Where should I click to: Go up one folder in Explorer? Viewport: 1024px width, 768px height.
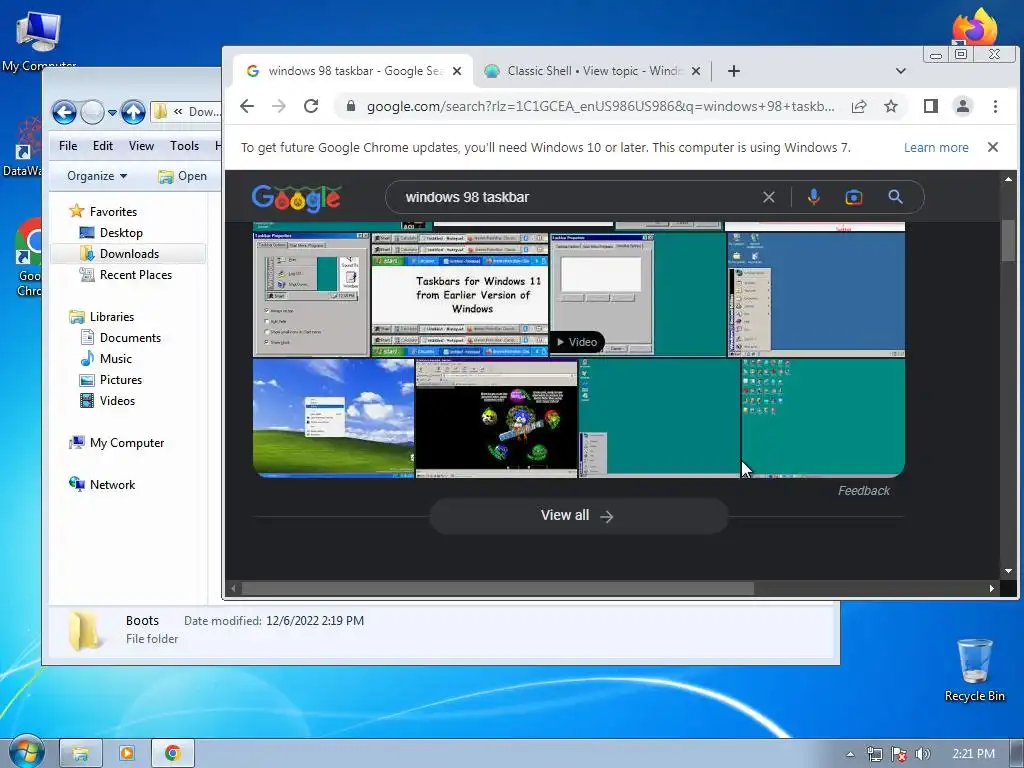(133, 112)
